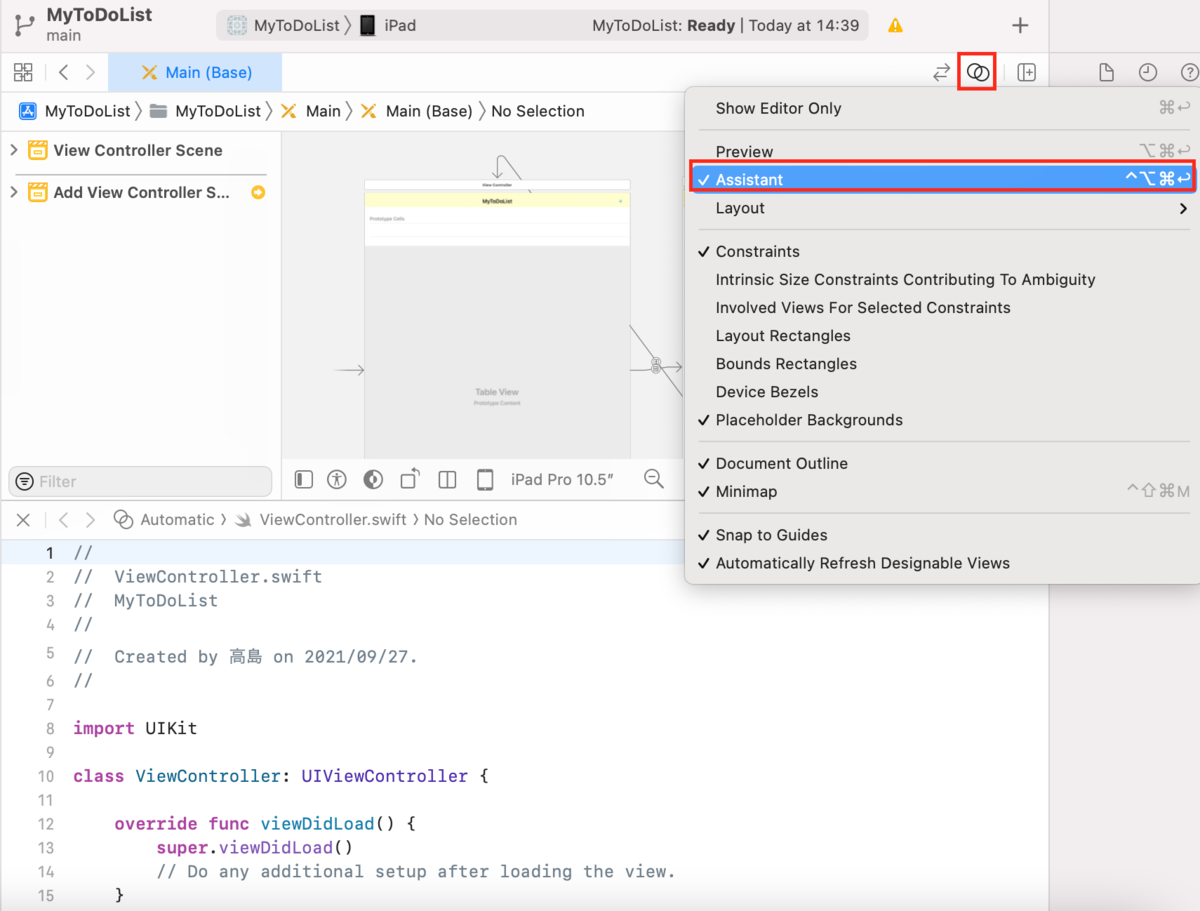Show the Quick Help inspector
The height and width of the screenshot is (911, 1200).
(x=1189, y=72)
